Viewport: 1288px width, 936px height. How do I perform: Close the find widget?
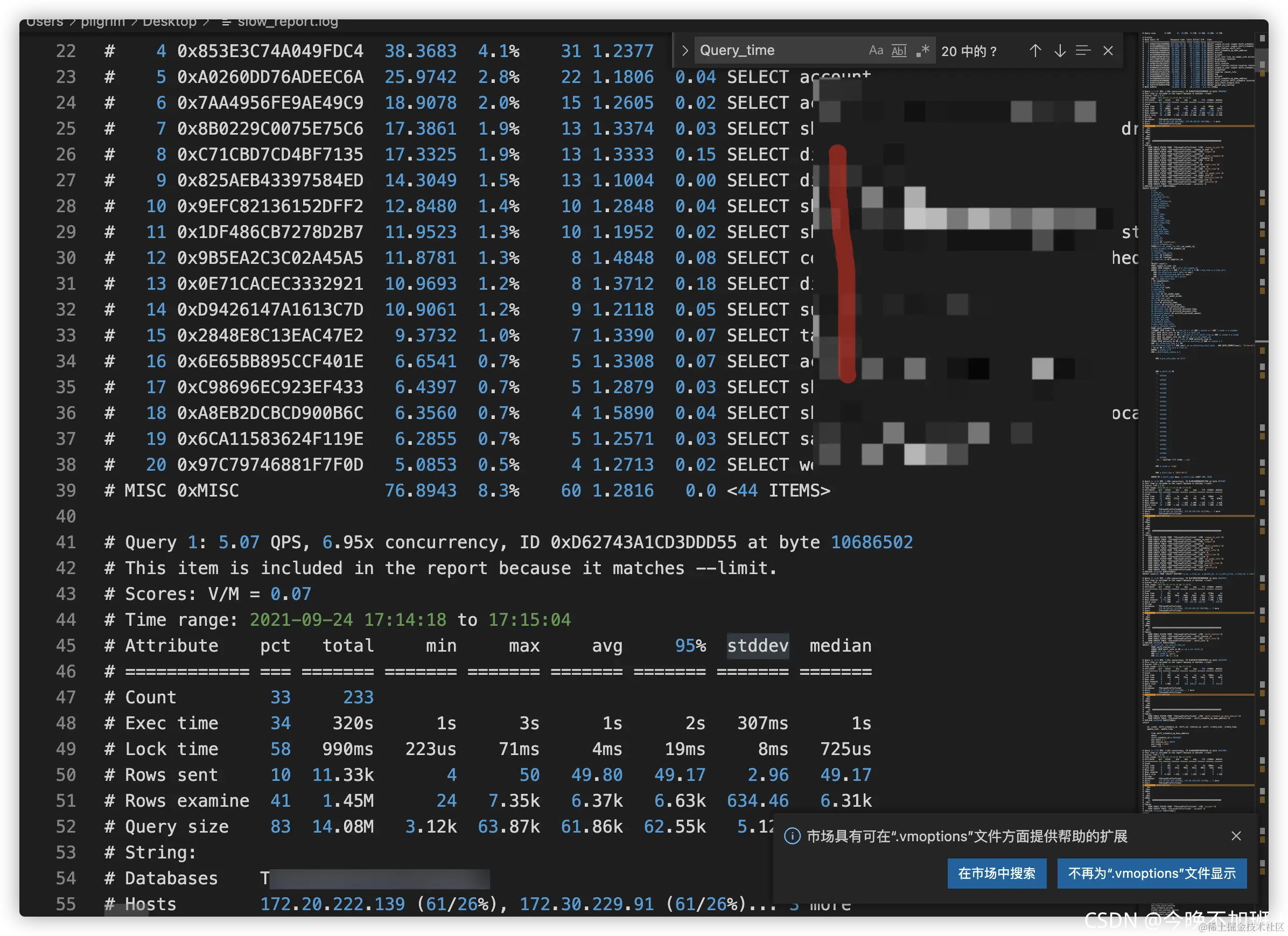coord(1108,51)
